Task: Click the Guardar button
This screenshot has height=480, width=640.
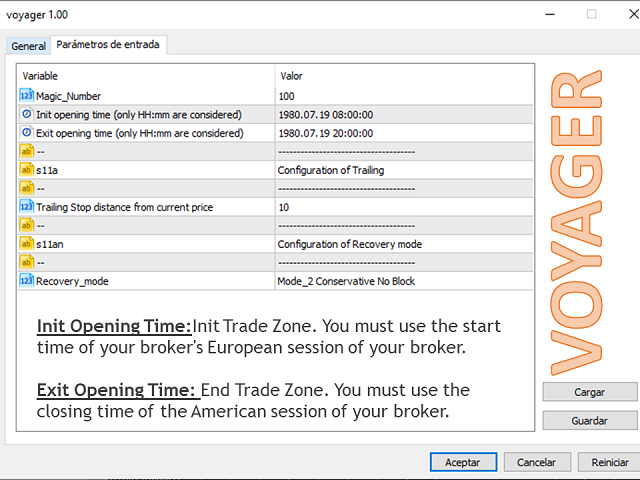Action: [589, 420]
